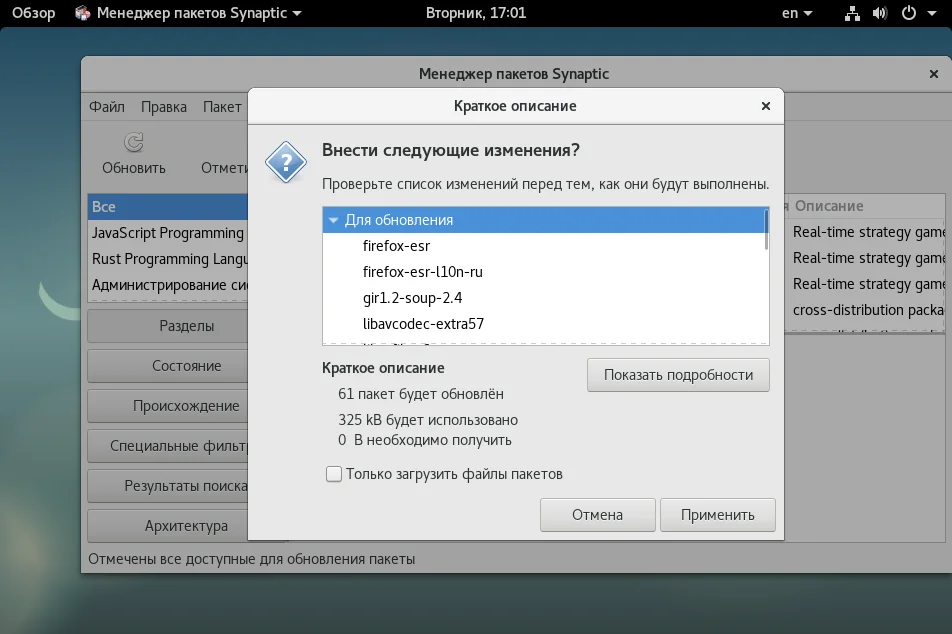This screenshot has width=952, height=634.
Task: Click the volume speaker icon in top bar
Action: [880, 13]
